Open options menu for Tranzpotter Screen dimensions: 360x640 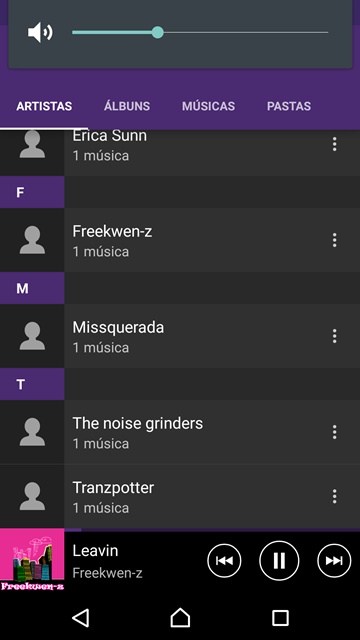click(334, 496)
